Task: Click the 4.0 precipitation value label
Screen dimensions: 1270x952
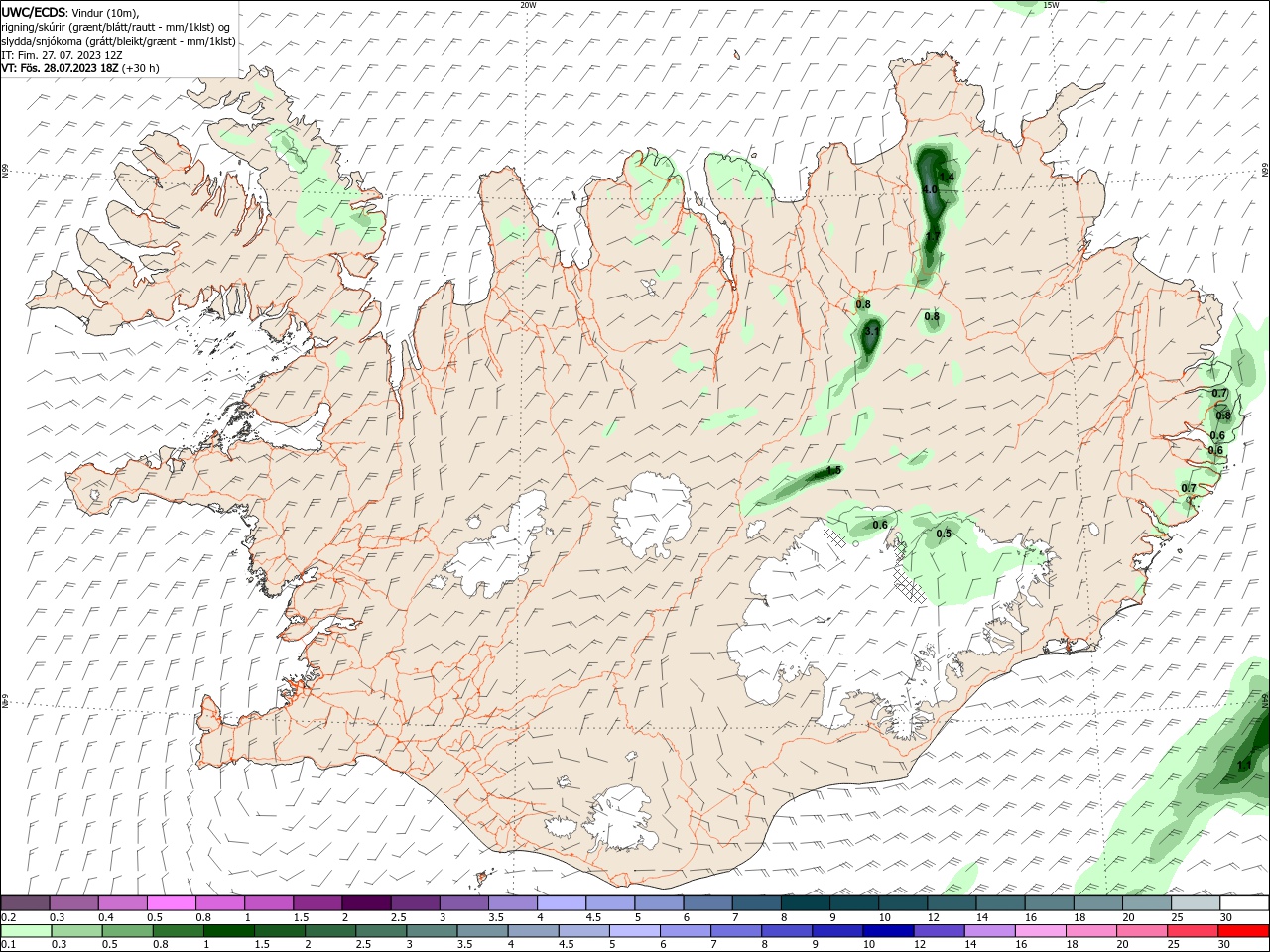Action: pyautogui.click(x=930, y=189)
